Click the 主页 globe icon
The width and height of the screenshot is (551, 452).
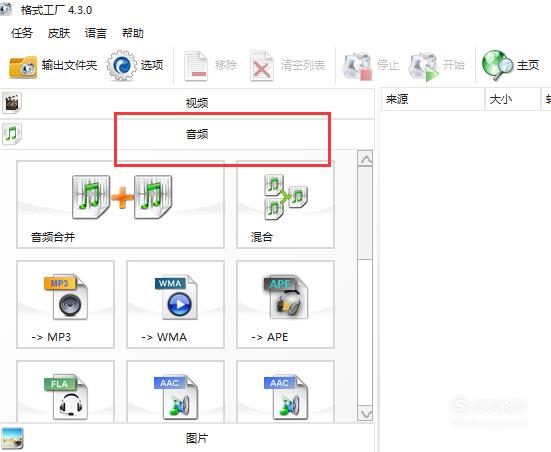pyautogui.click(x=497, y=65)
